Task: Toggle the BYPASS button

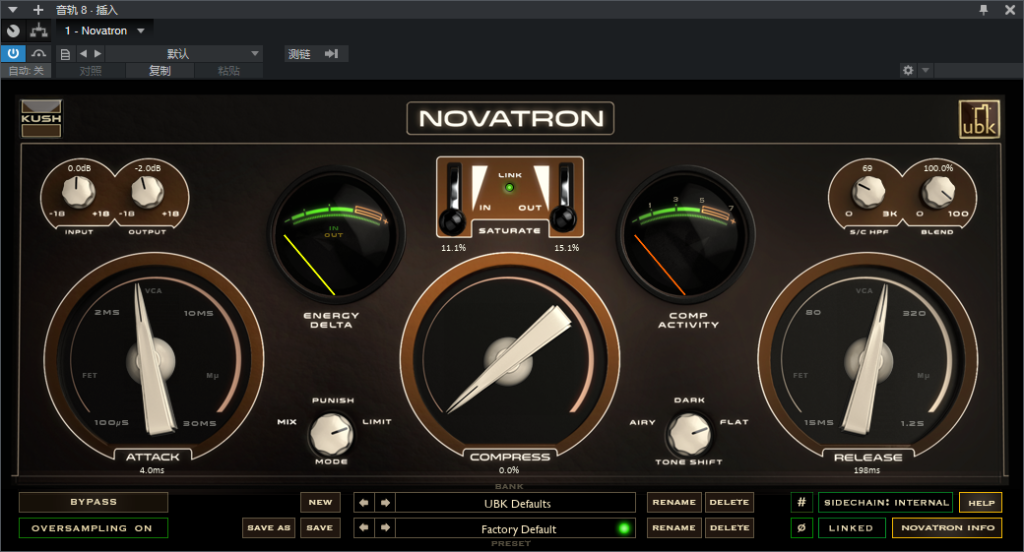Action: pos(93,502)
